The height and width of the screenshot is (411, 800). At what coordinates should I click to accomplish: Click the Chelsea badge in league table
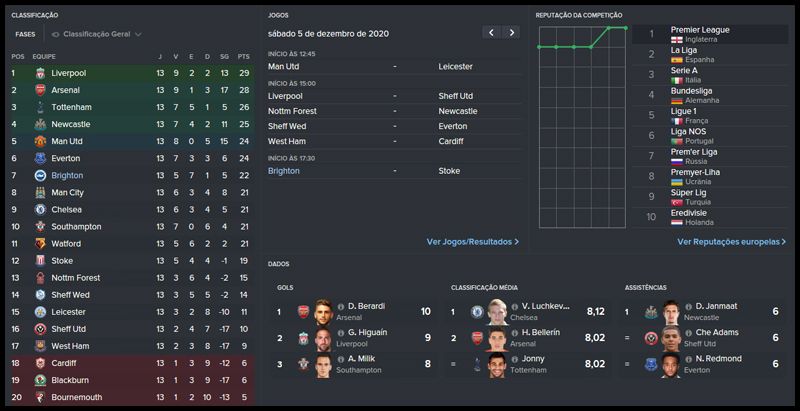coord(40,209)
